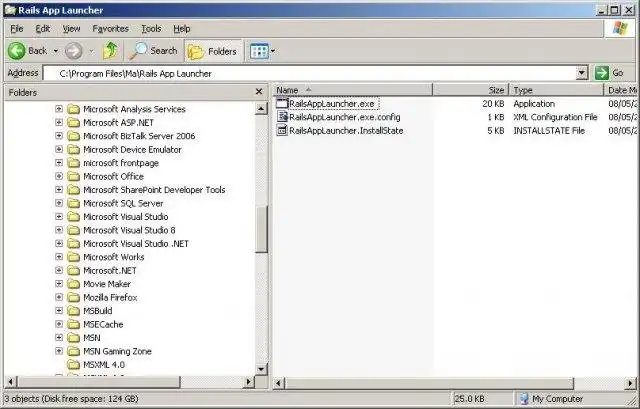
Task: Click the folder tree scroll-up arrow
Action: pos(261,109)
